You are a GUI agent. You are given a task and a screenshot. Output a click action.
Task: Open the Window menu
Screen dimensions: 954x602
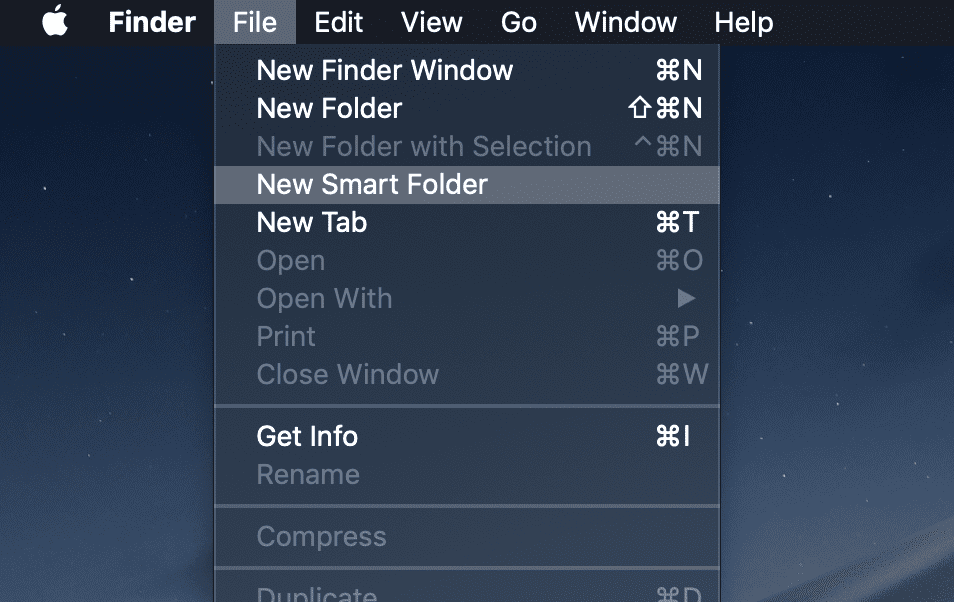click(x=625, y=22)
